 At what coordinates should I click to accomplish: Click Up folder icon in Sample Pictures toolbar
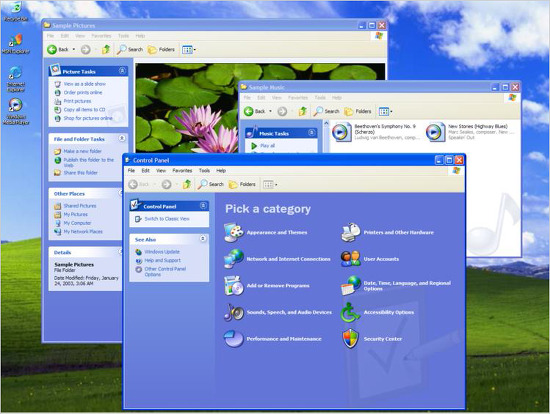tap(106, 49)
